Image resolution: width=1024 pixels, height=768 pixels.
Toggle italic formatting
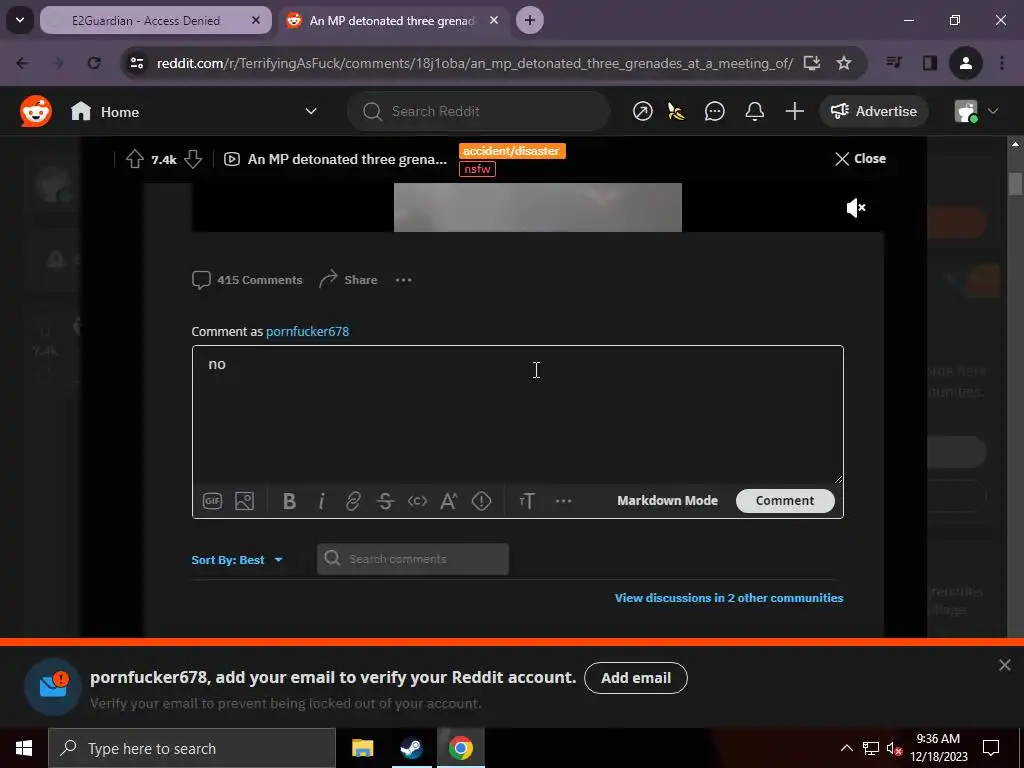click(x=321, y=501)
